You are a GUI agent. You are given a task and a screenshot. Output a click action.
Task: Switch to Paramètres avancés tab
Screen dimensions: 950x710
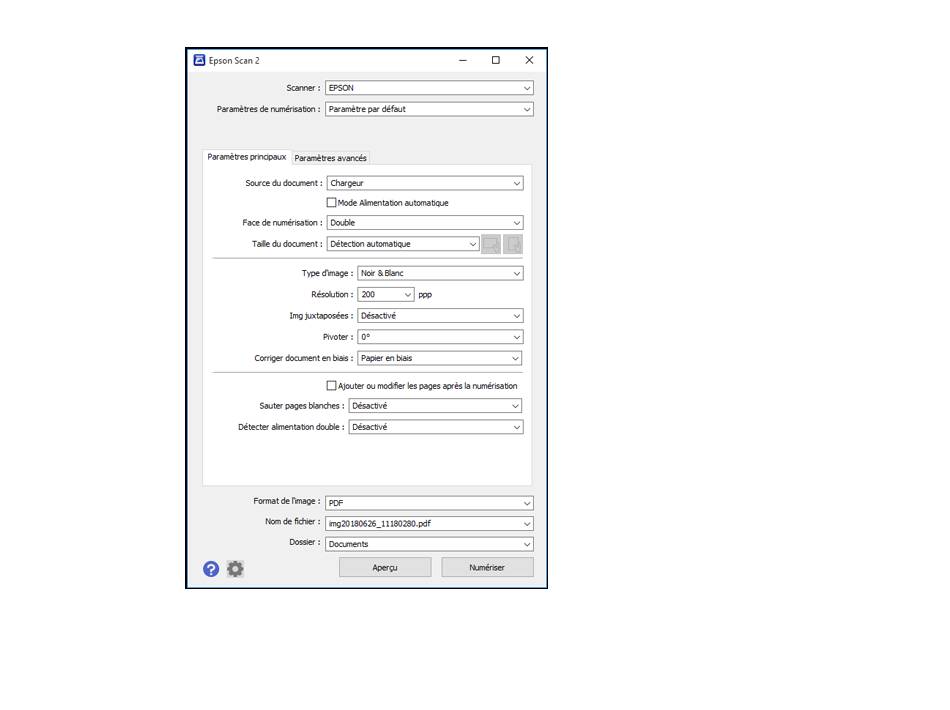(x=330, y=158)
